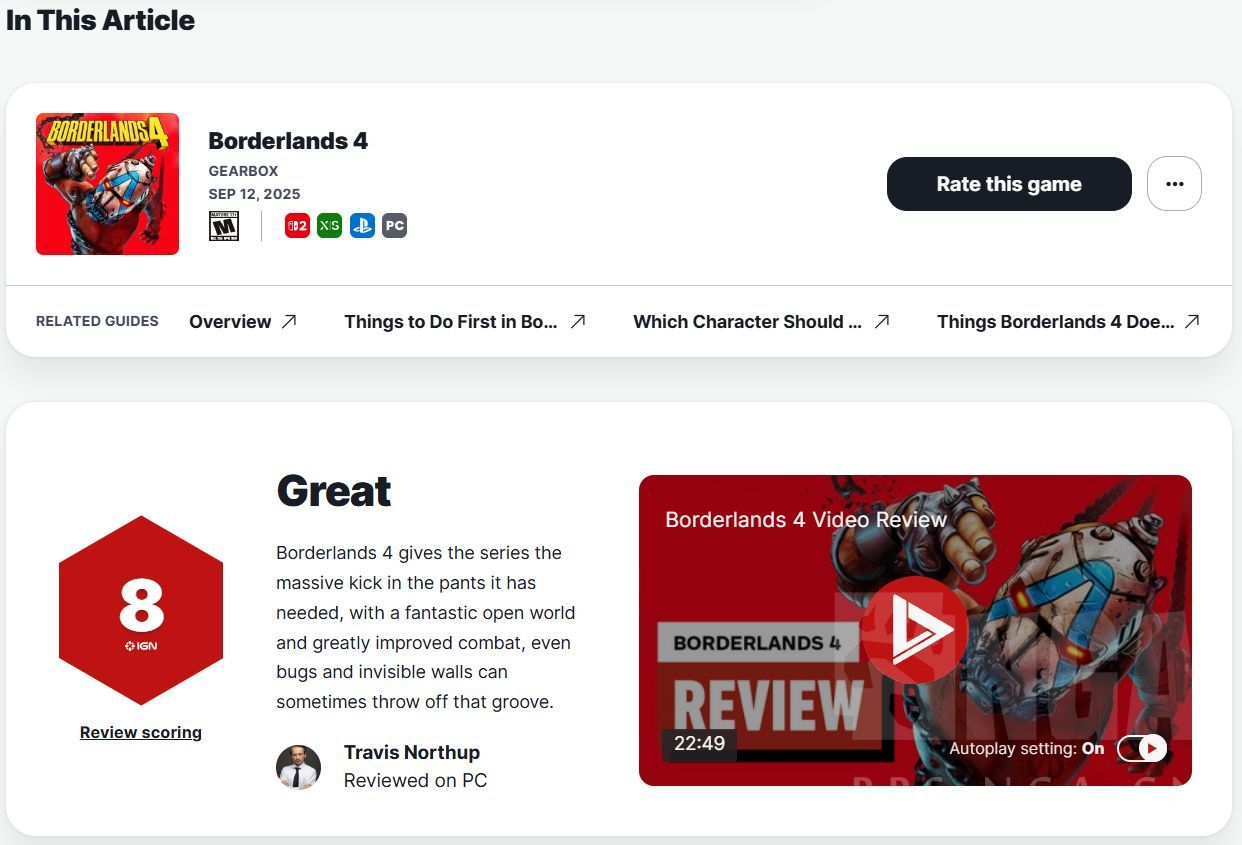Click the Rate this game button
Image resolution: width=1242 pixels, height=845 pixels.
pos(1009,184)
